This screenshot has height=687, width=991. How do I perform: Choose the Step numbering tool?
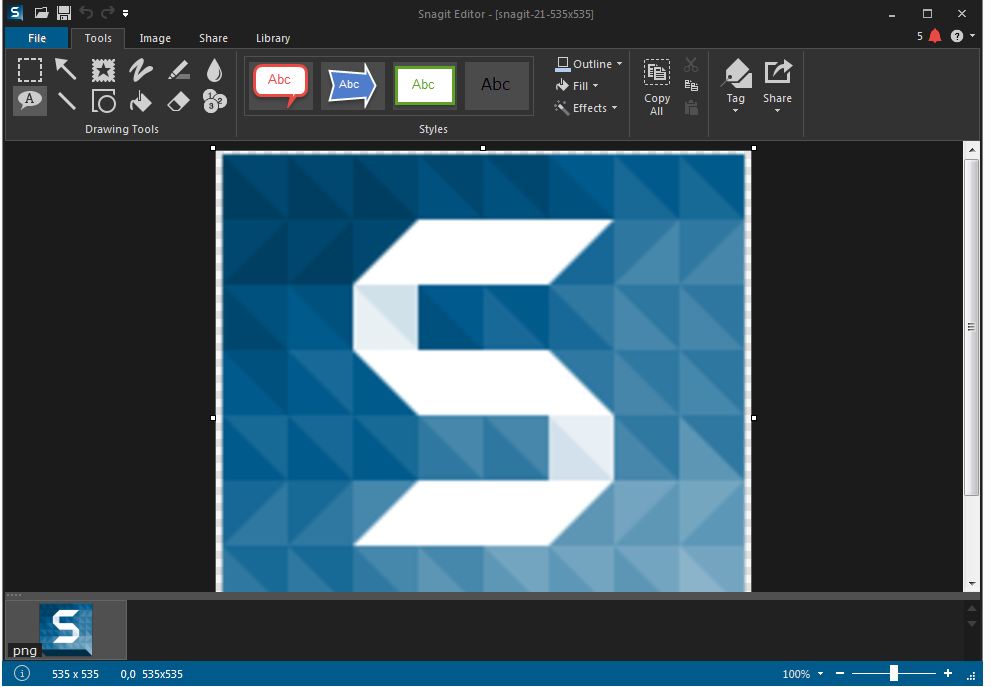click(x=215, y=101)
